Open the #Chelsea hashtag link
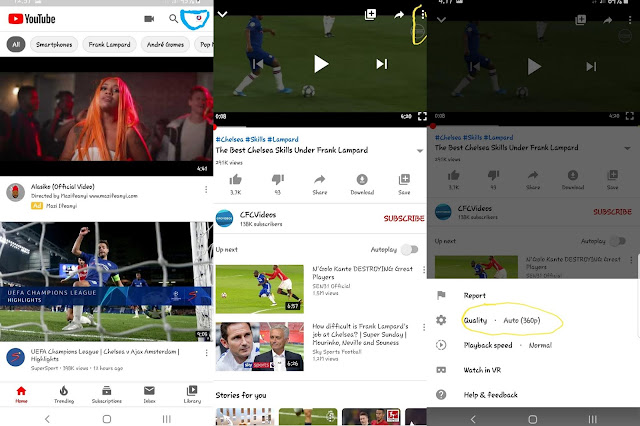Screen dimensions: 640x426 [229, 139]
